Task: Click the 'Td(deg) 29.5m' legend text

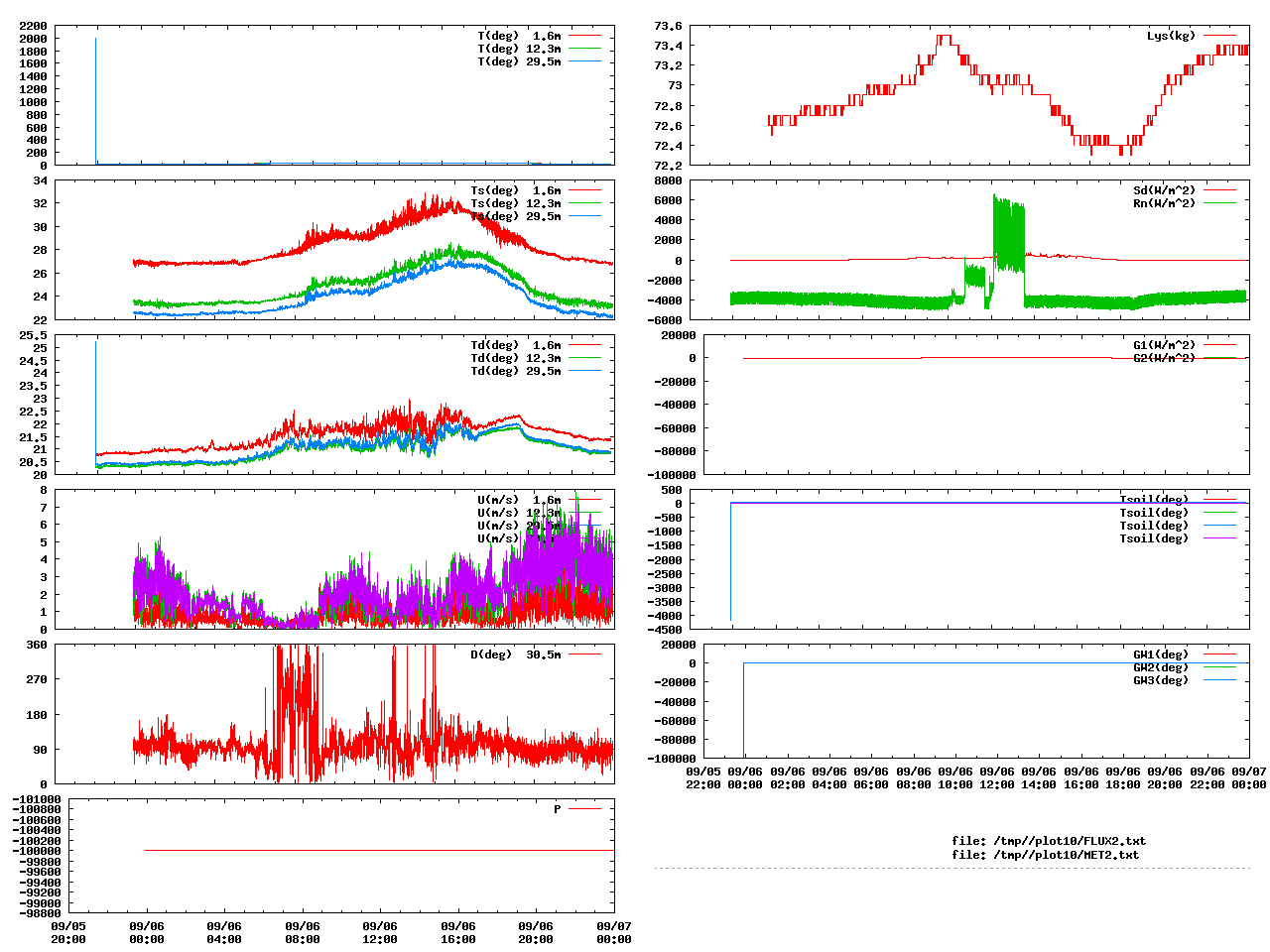Action: (516, 371)
